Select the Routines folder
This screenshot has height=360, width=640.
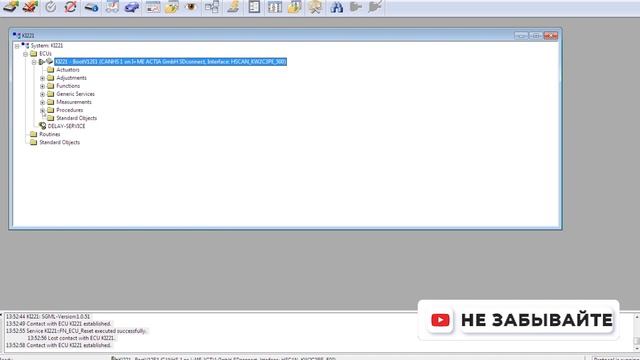click(x=49, y=134)
